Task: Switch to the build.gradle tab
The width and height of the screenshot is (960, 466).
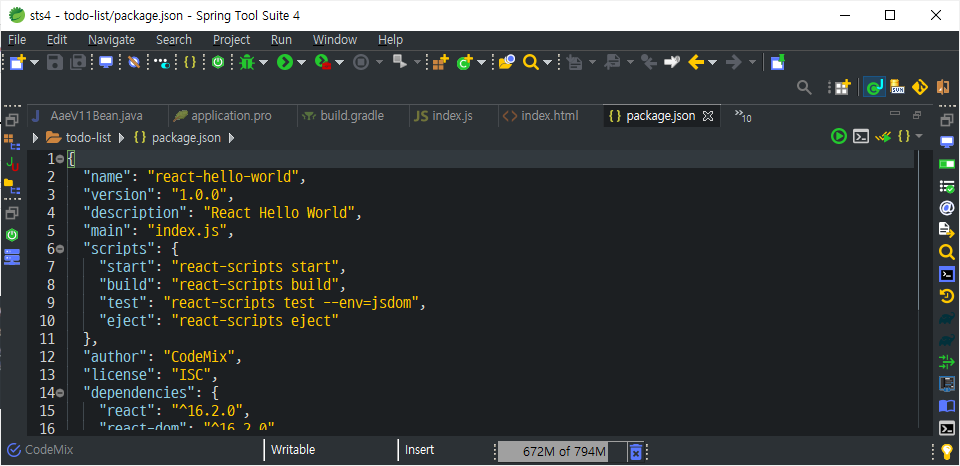Action: tap(343, 116)
